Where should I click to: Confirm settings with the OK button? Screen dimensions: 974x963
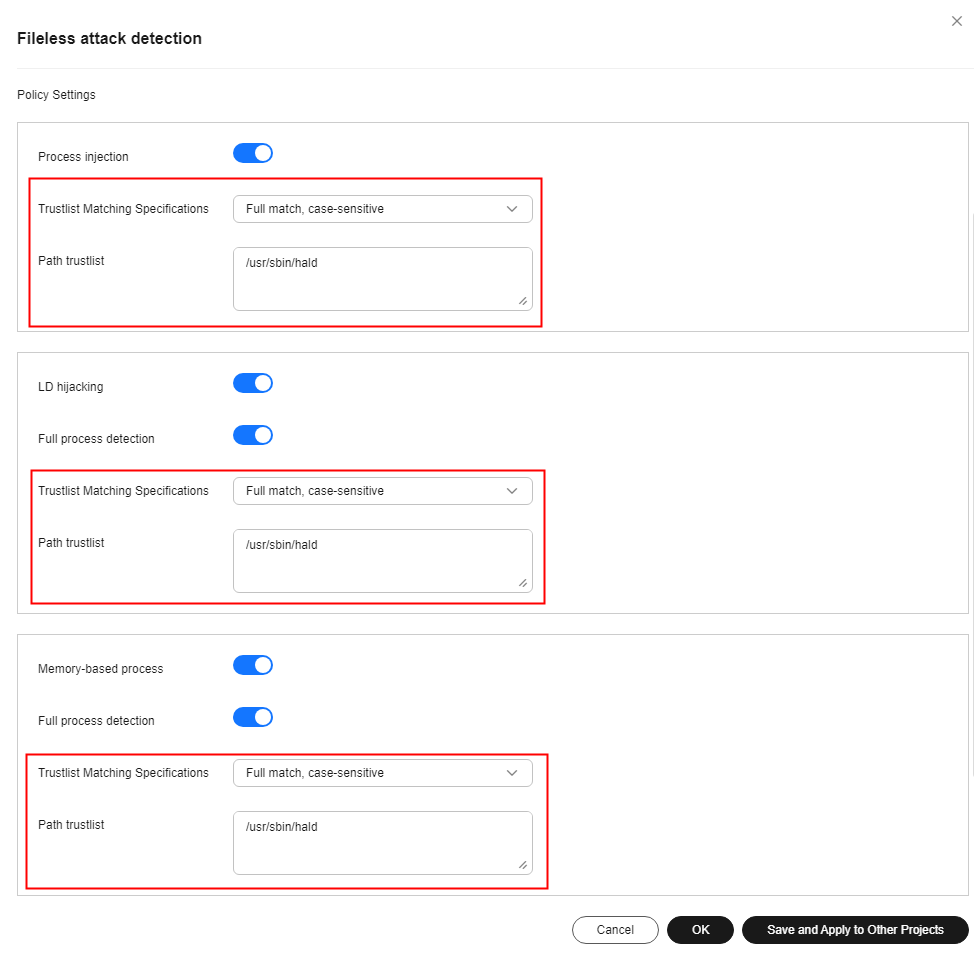(701, 930)
